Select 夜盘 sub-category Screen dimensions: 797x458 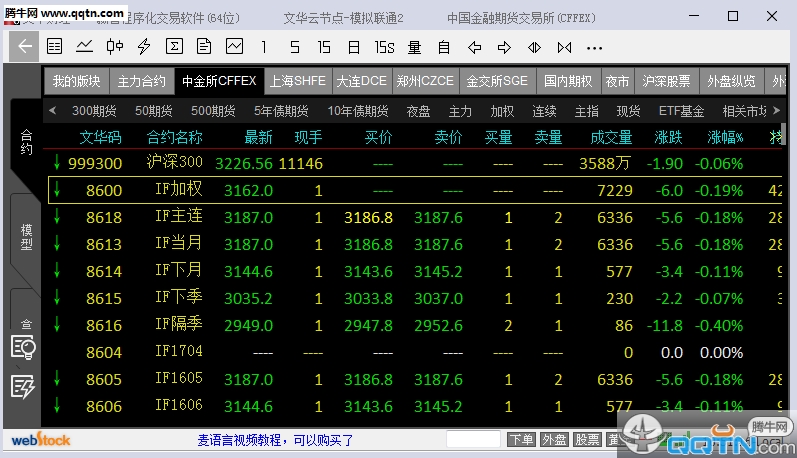(418, 111)
